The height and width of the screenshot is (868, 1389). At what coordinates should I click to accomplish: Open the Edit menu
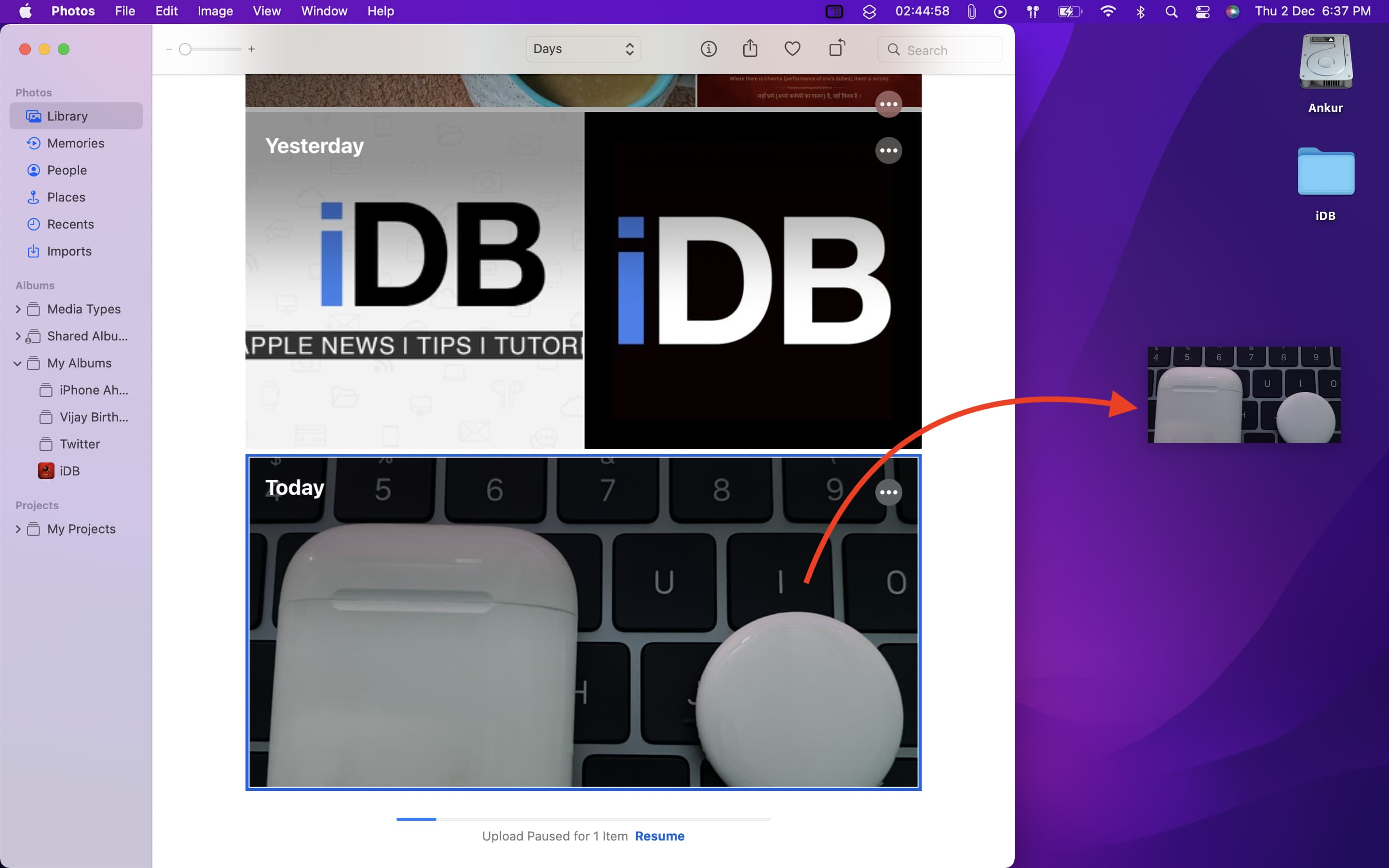(166, 12)
